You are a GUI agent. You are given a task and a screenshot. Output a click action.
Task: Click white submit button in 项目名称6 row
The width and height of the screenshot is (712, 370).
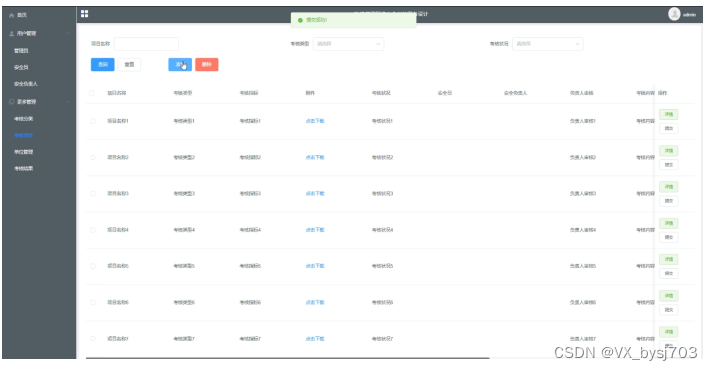coord(669,310)
